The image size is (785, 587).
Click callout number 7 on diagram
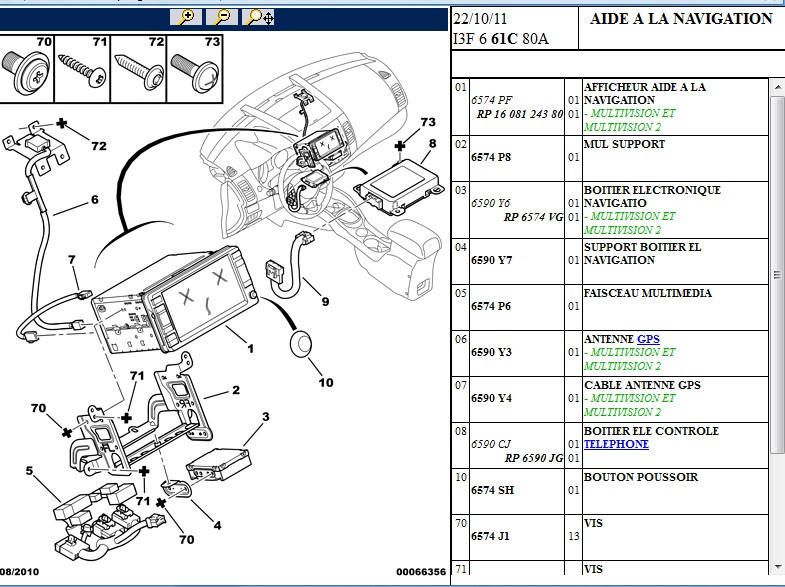(72, 260)
